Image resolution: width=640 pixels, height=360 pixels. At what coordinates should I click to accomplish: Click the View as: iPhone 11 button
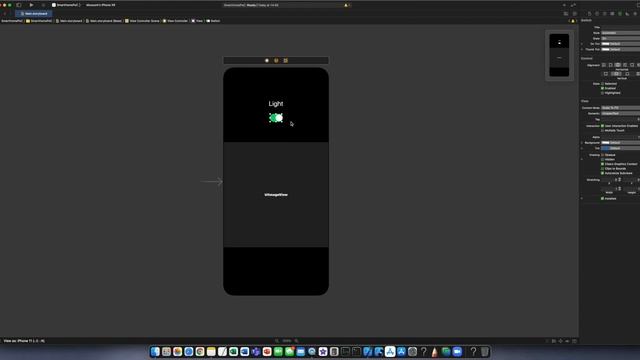click(24, 341)
